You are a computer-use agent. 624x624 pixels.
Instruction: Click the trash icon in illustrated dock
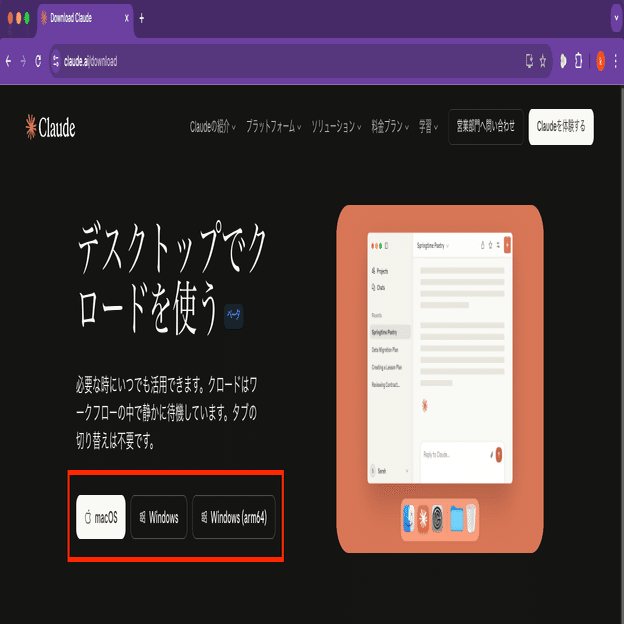[x=471, y=519]
